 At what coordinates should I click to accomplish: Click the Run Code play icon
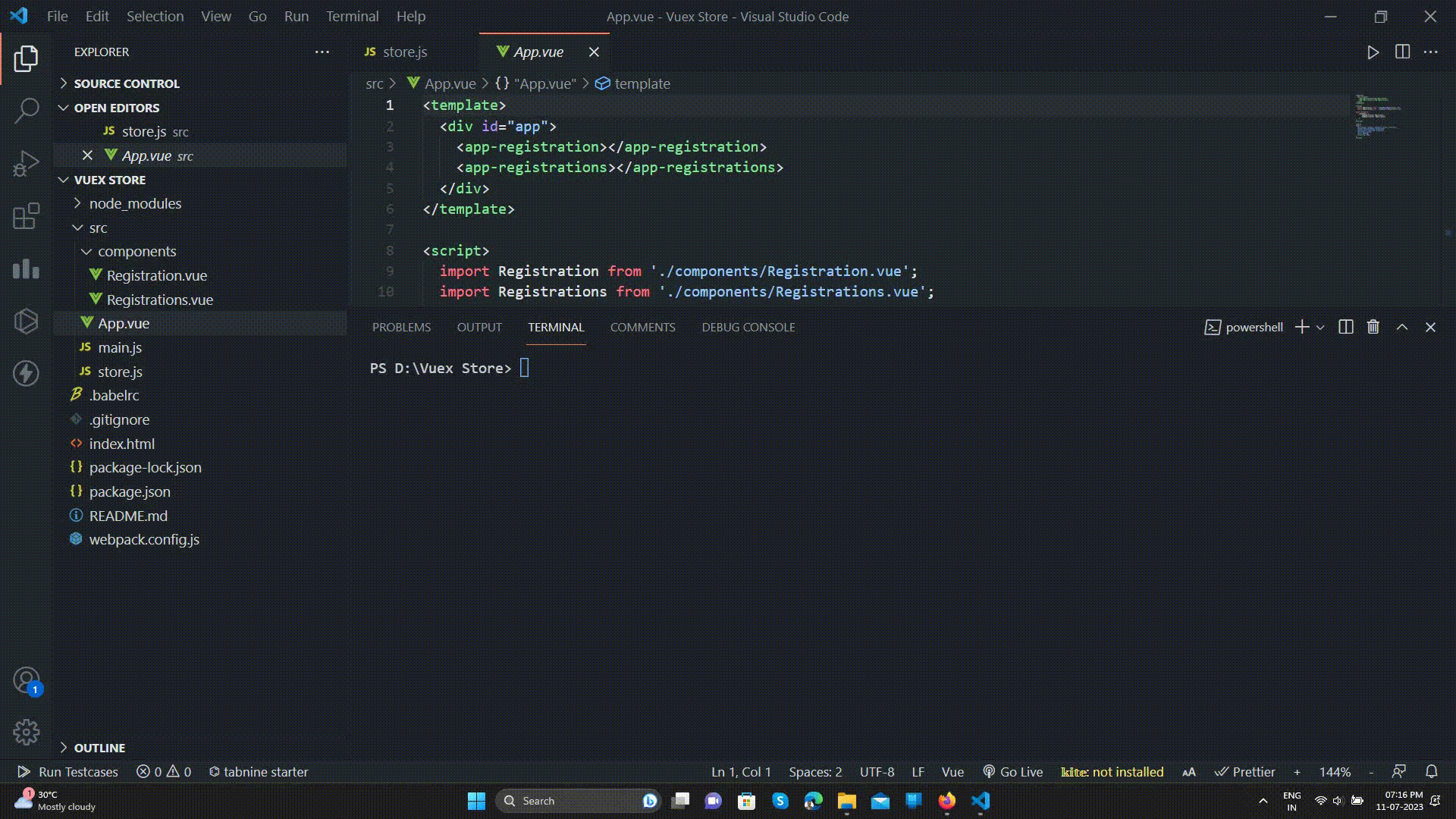(x=1373, y=52)
